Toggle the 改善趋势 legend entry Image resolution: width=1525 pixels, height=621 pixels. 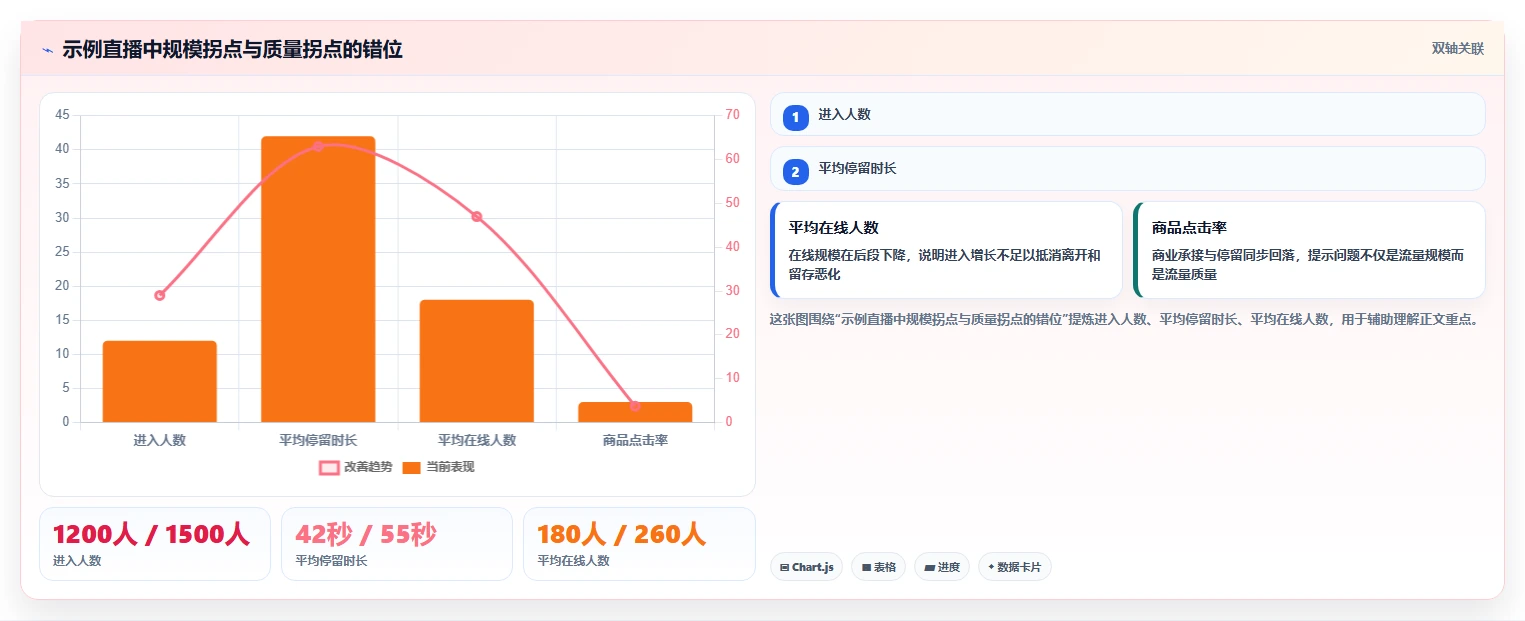point(354,467)
